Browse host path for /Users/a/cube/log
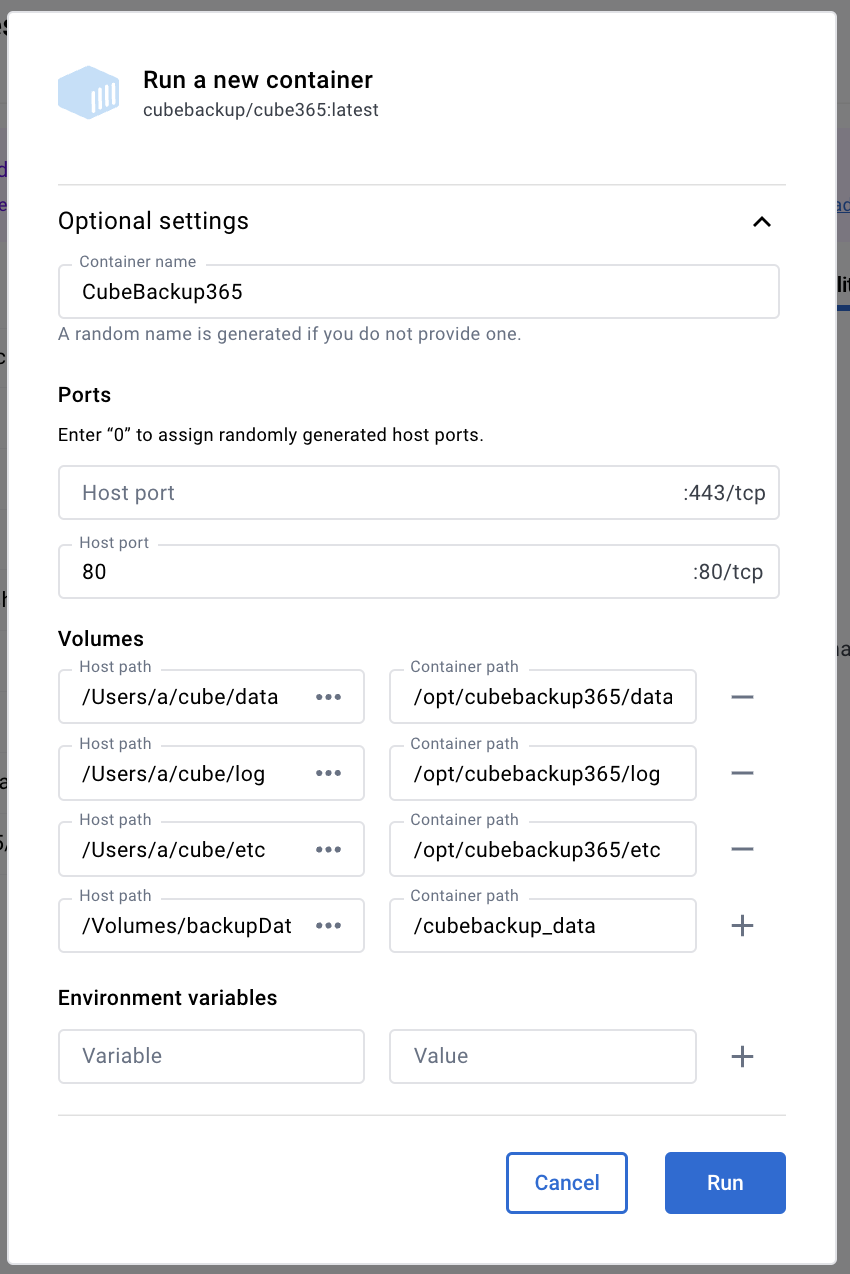The height and width of the screenshot is (1274, 850). pos(329,773)
